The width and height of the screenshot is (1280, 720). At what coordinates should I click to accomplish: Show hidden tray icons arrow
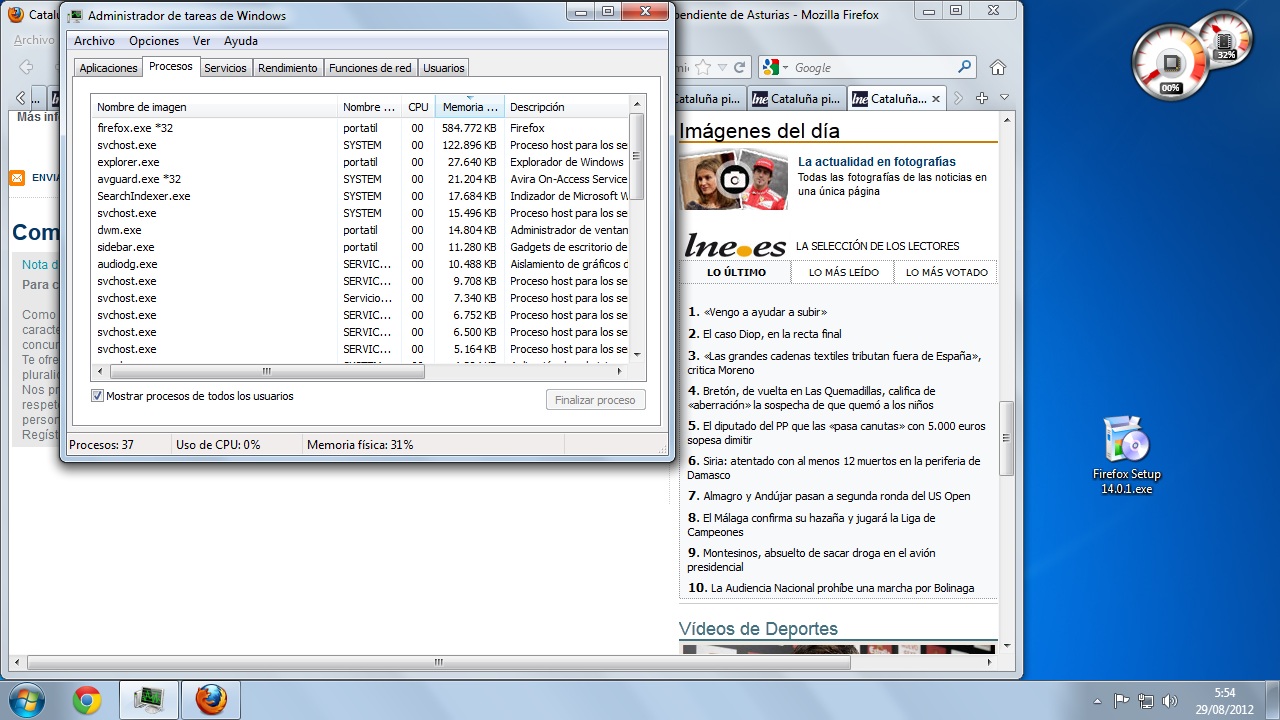click(x=1097, y=701)
